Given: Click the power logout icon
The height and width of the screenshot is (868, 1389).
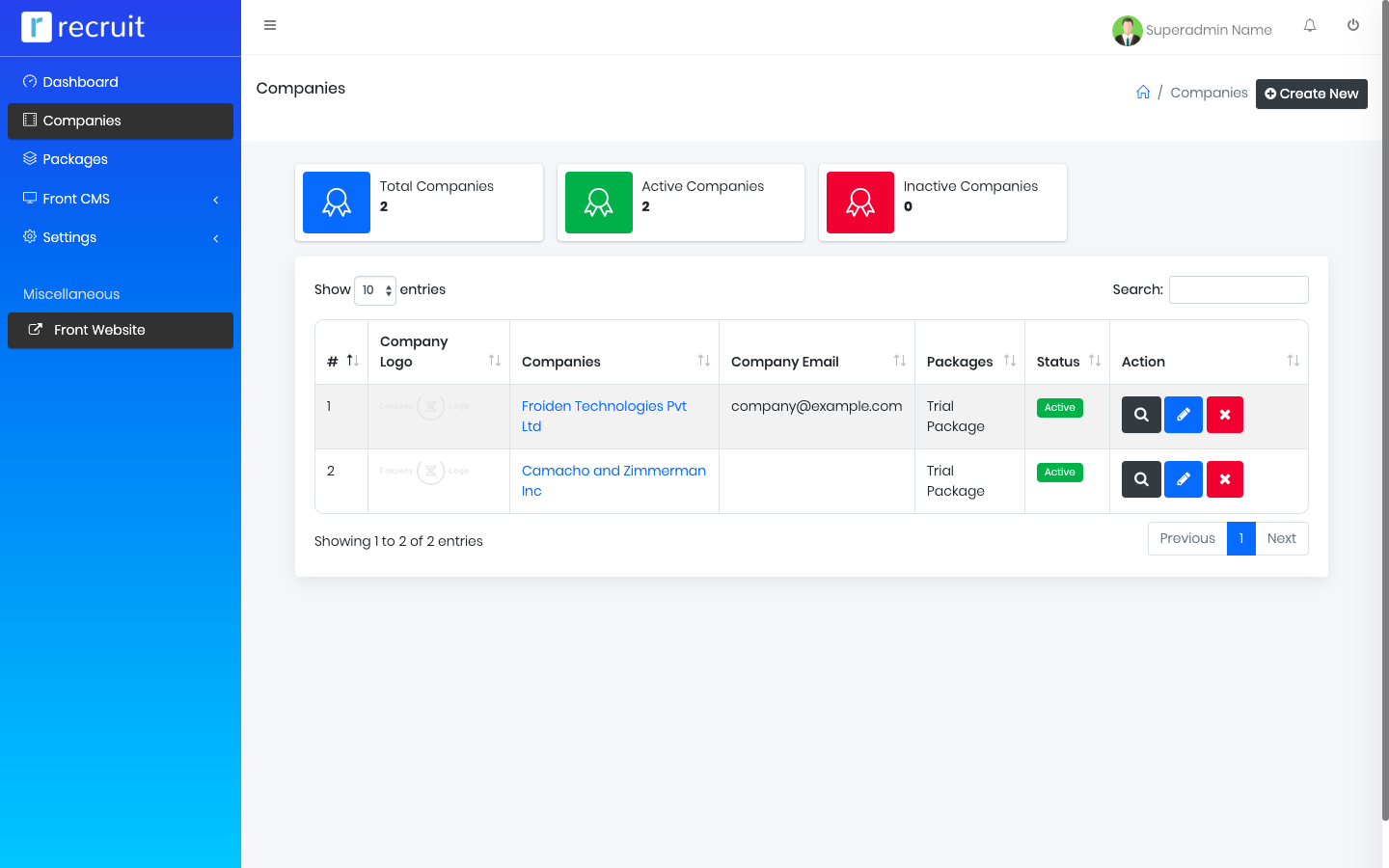Looking at the screenshot, I should click(x=1353, y=26).
